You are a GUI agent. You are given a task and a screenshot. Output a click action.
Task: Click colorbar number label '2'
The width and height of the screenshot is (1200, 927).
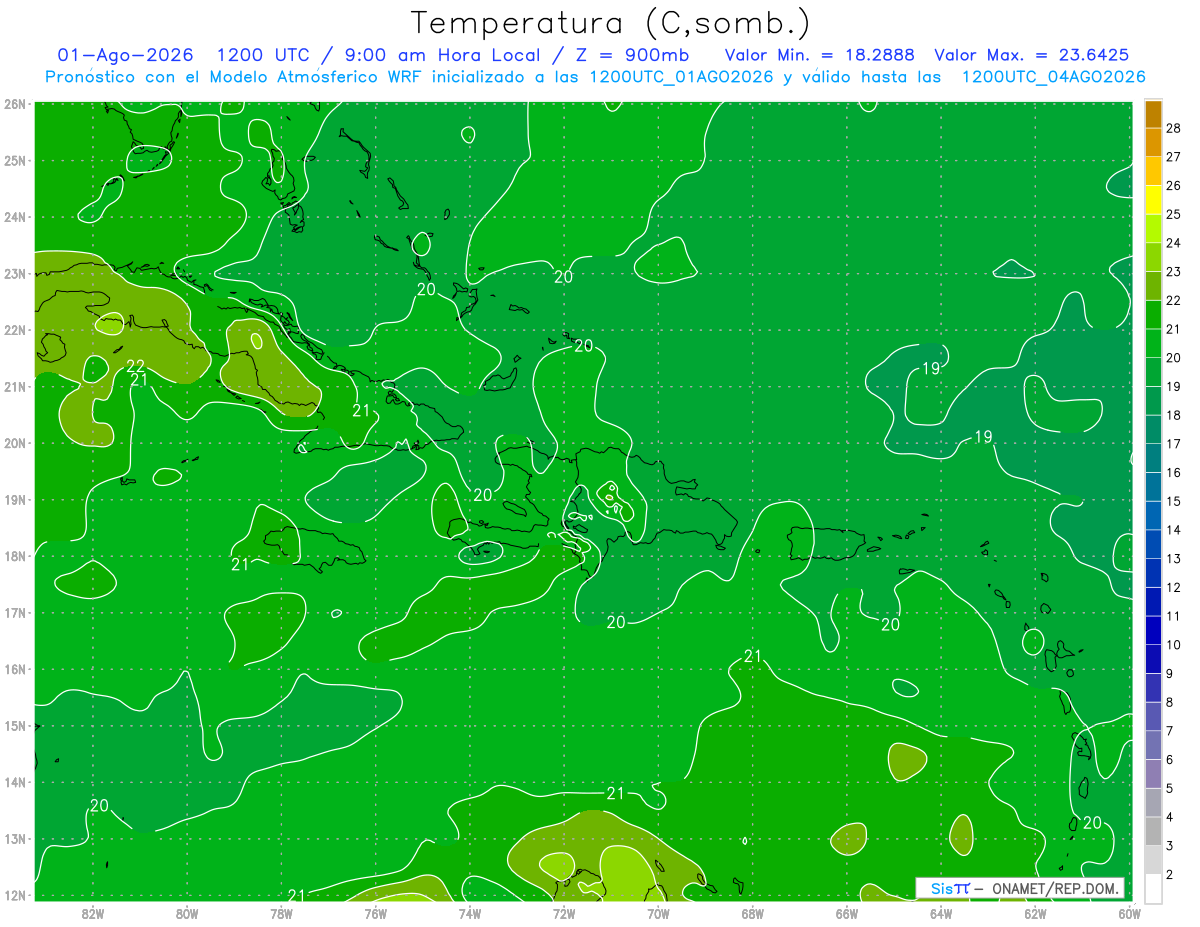pos(1170,875)
